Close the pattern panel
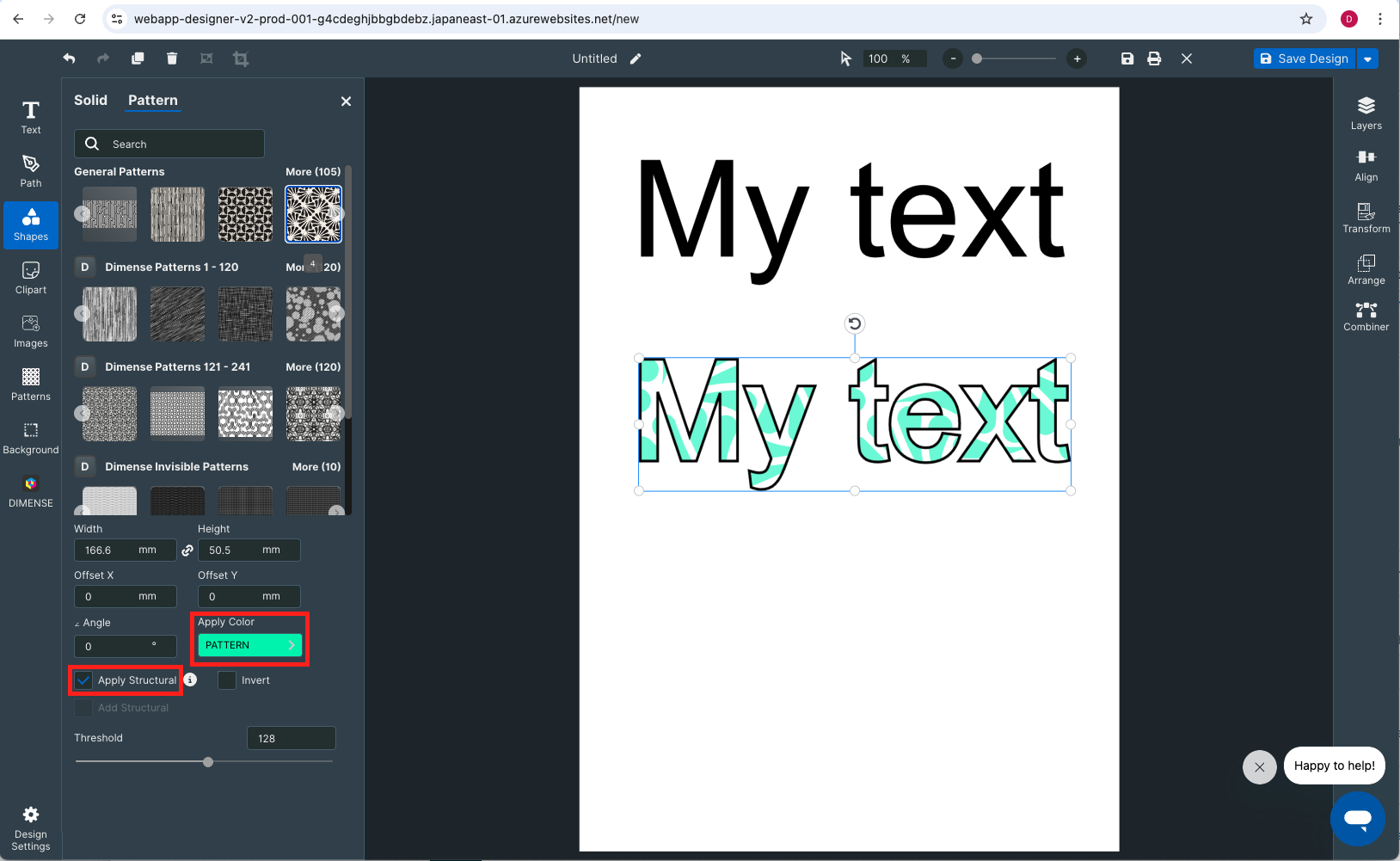This screenshot has height=861, width=1400. tap(346, 101)
